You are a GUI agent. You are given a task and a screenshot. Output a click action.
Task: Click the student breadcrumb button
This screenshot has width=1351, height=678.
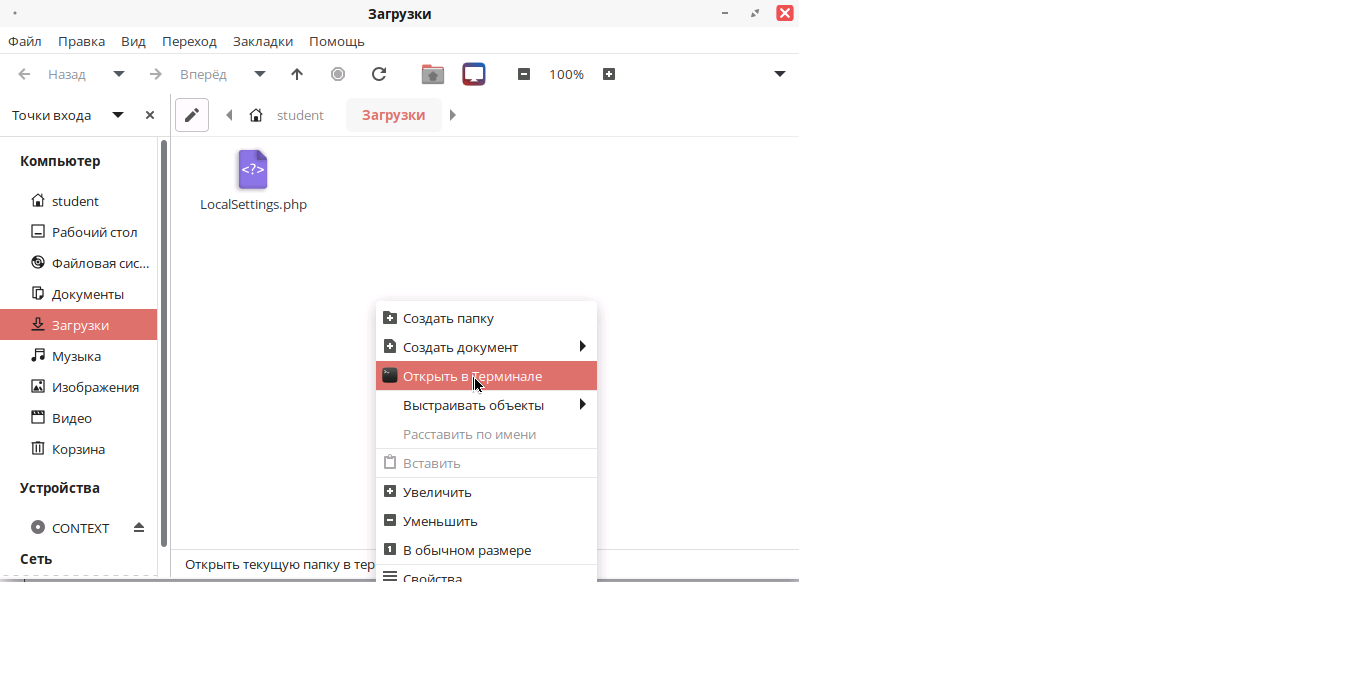coord(300,115)
